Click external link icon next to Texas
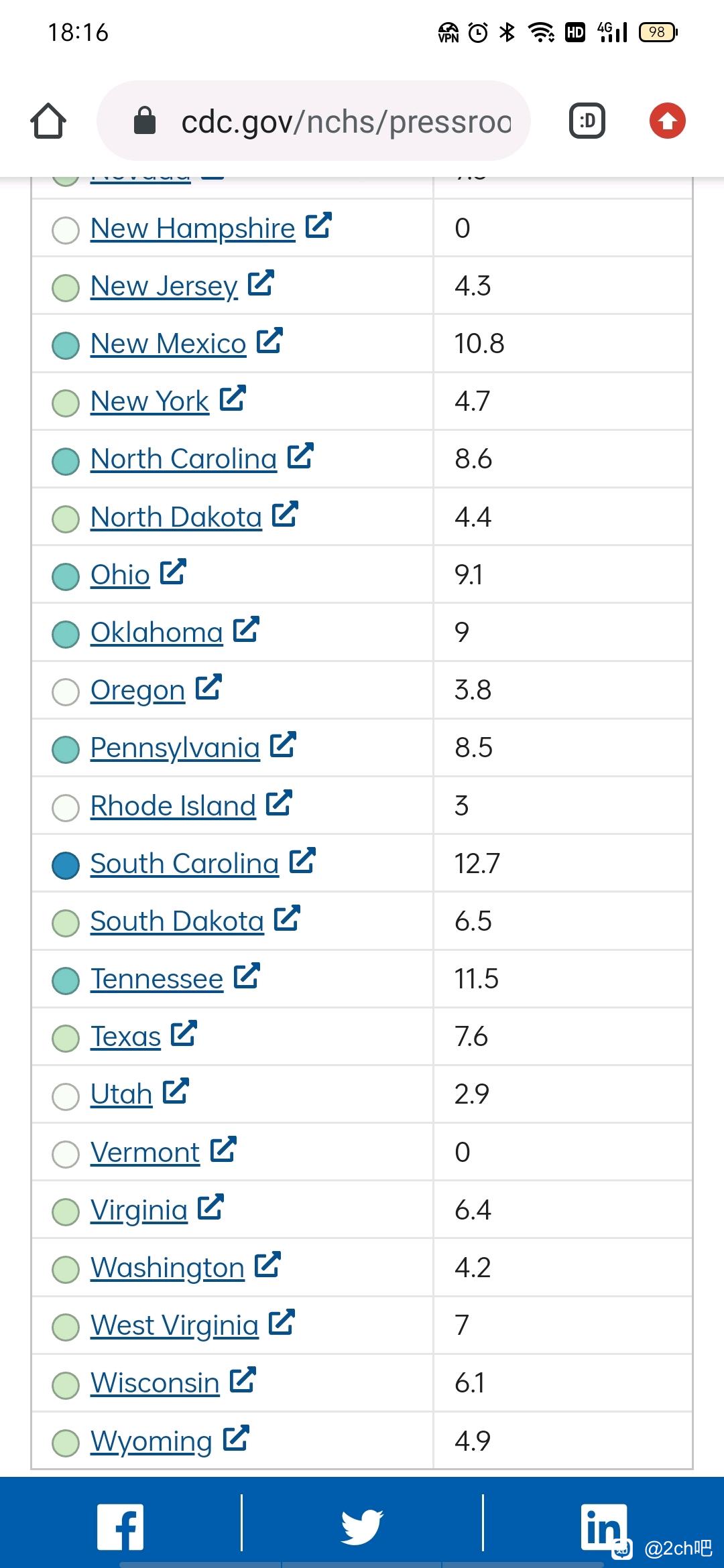 pos(184,1033)
